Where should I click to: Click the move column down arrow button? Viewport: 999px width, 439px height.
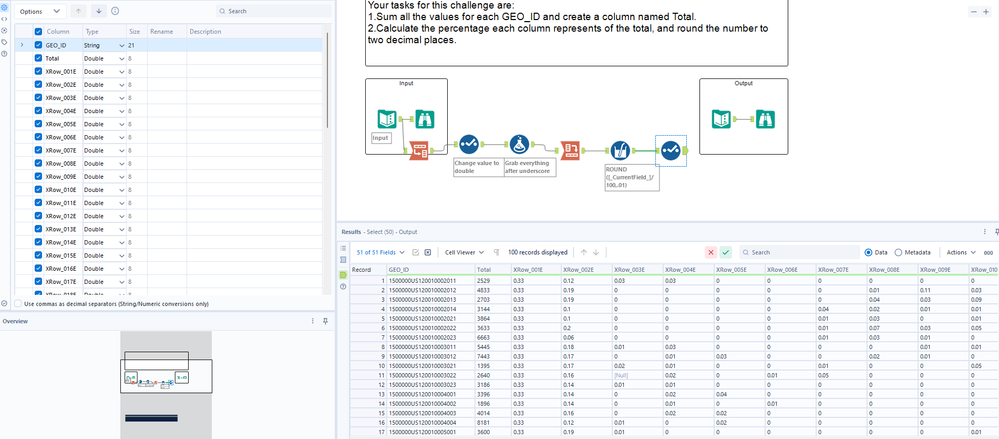(x=99, y=11)
